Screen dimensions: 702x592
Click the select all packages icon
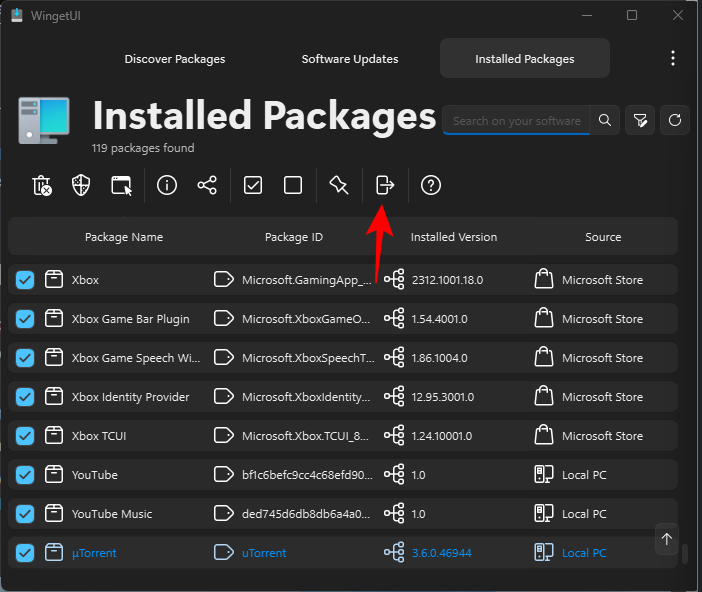(x=253, y=185)
